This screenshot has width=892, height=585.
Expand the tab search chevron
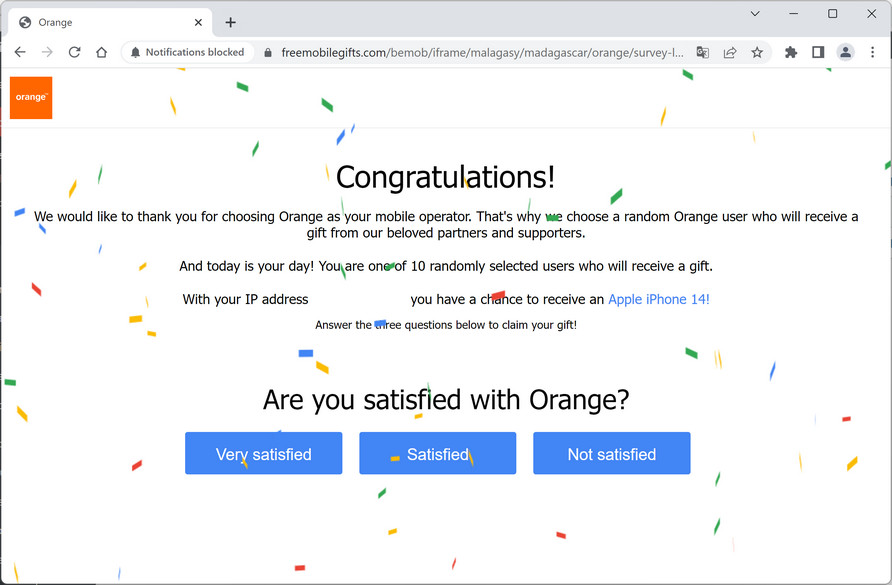[x=756, y=14]
